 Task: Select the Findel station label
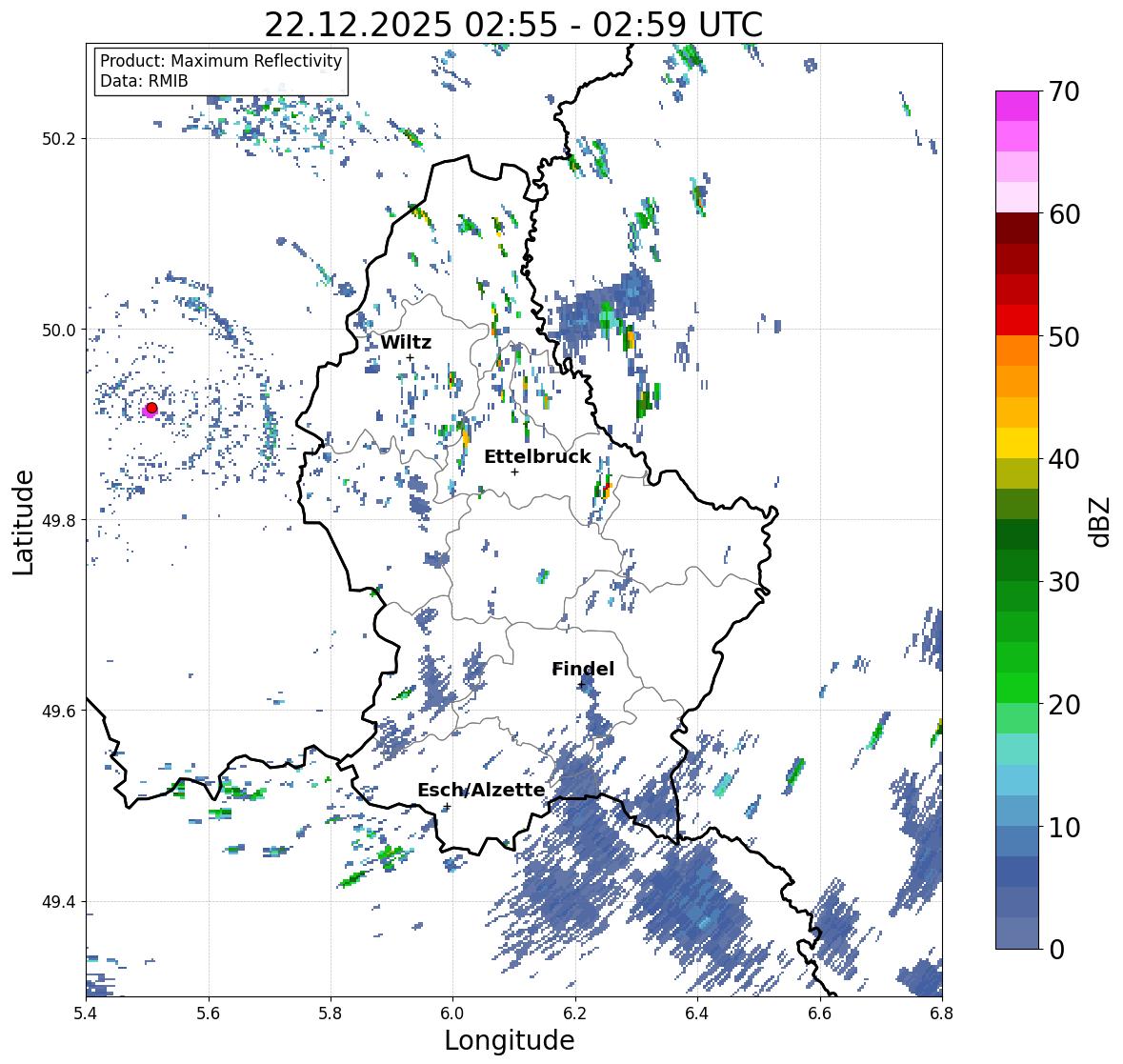(x=582, y=669)
